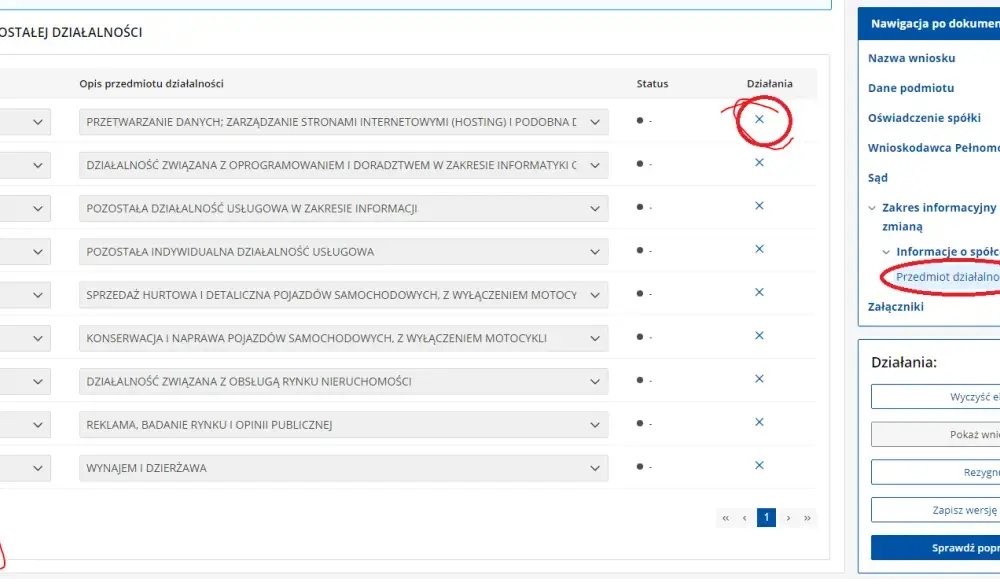Collapse Zakres informacyjny tree node
This screenshot has height=579, width=1000.
tap(872, 208)
